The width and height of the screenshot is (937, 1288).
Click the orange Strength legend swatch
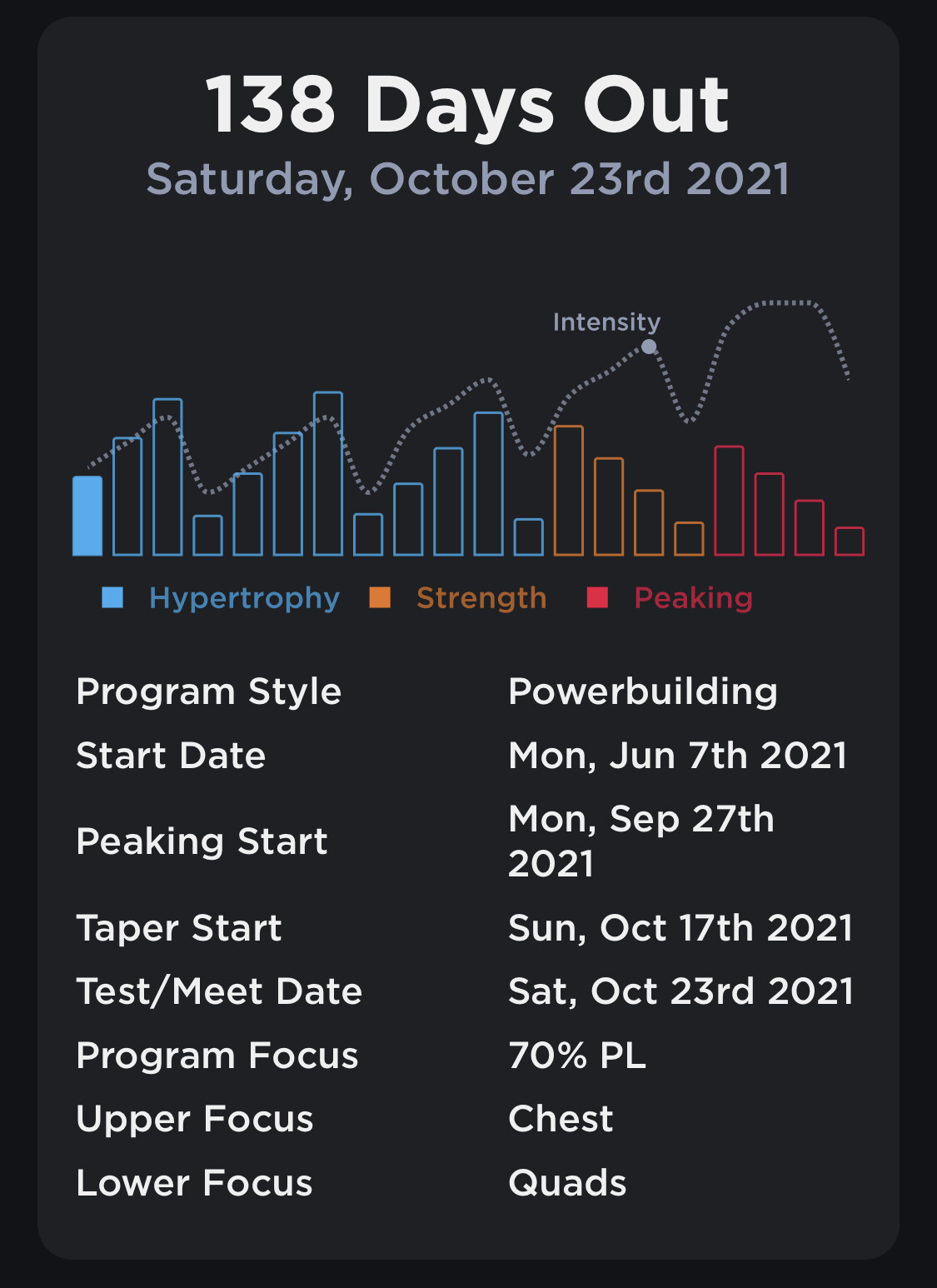380,597
